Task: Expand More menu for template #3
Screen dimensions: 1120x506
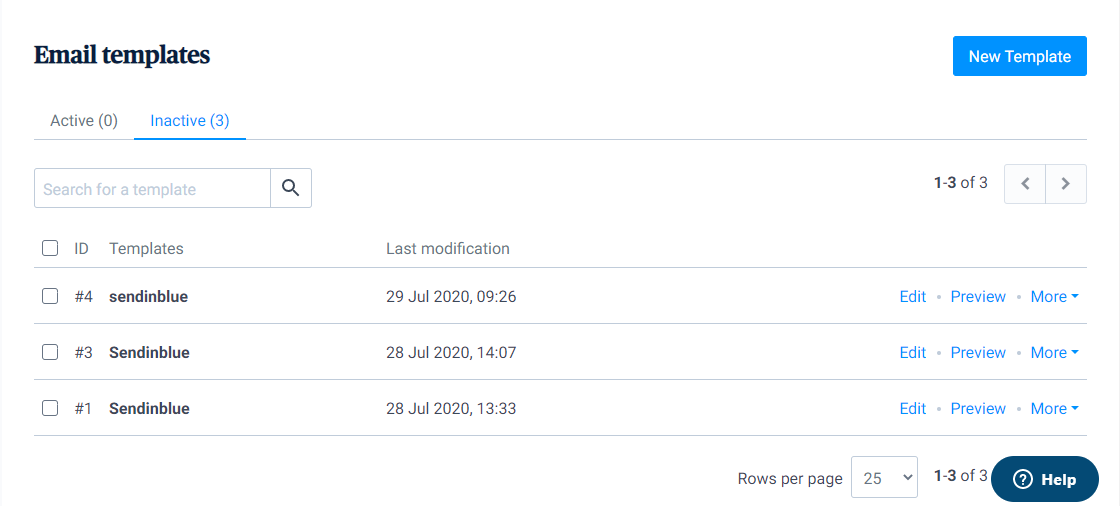Action: pyautogui.click(x=1054, y=352)
